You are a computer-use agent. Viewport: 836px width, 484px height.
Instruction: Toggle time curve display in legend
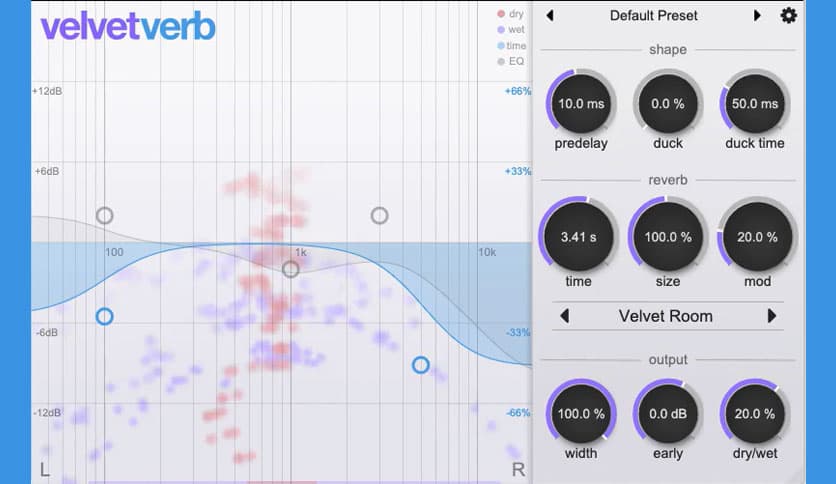pyautogui.click(x=511, y=46)
